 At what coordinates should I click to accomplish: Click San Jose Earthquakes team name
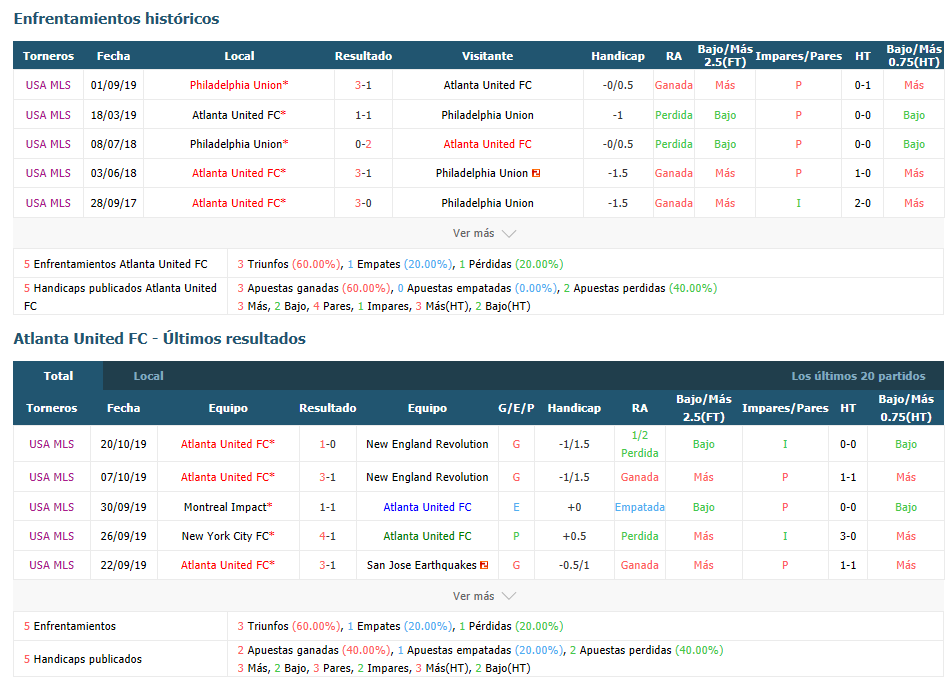coord(422,565)
